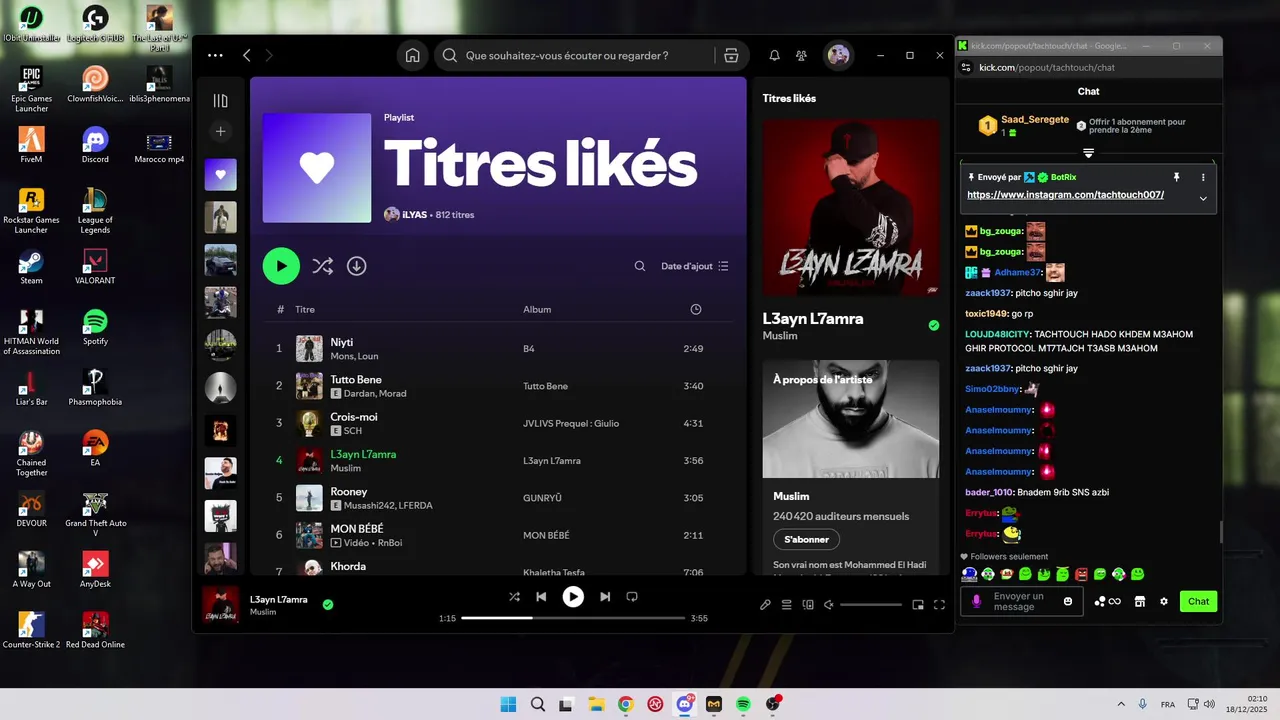Seek on the song progress bar
Screen dimensions: 1280x720
[573, 618]
